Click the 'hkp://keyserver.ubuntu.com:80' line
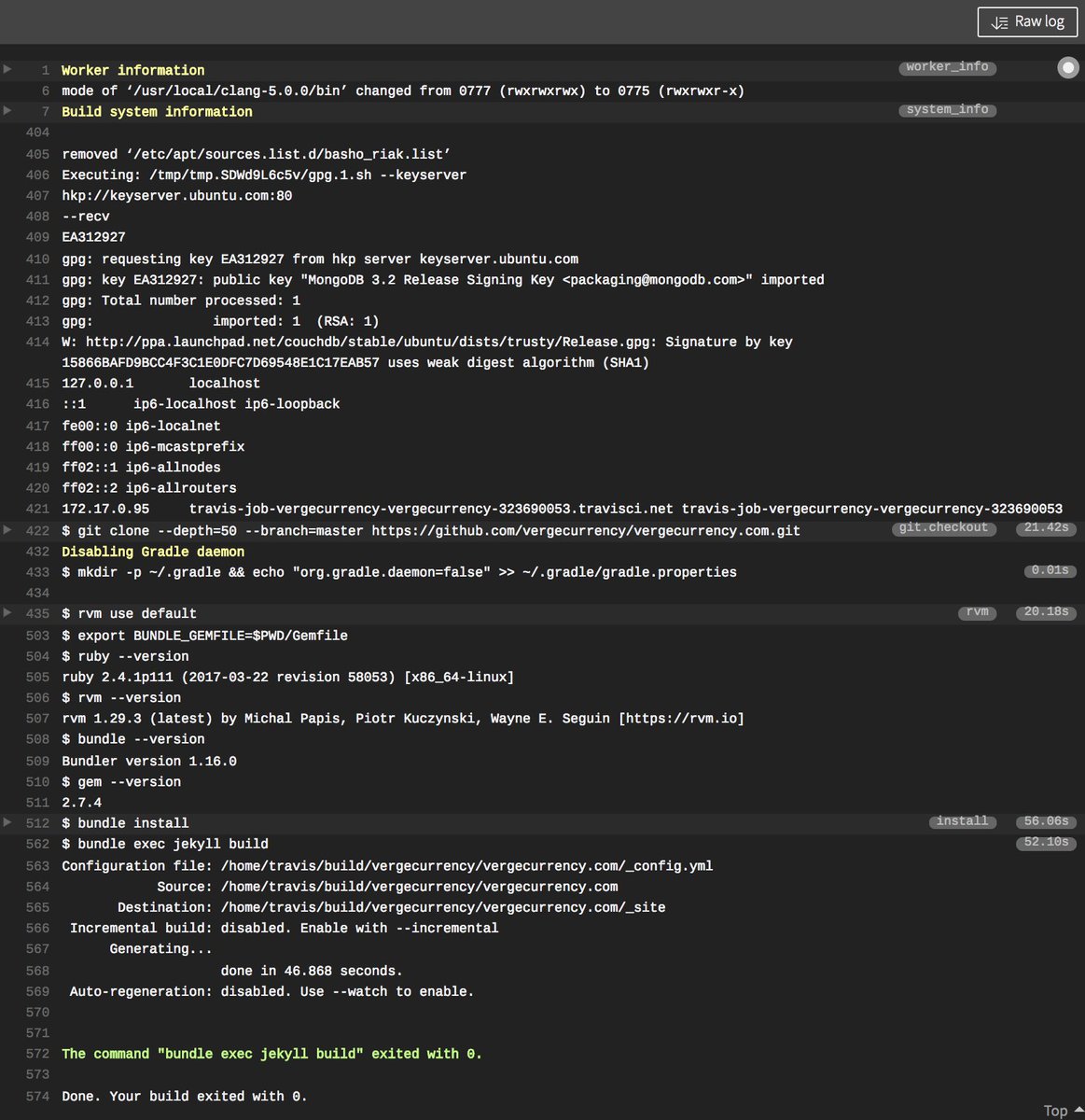 click(x=177, y=195)
